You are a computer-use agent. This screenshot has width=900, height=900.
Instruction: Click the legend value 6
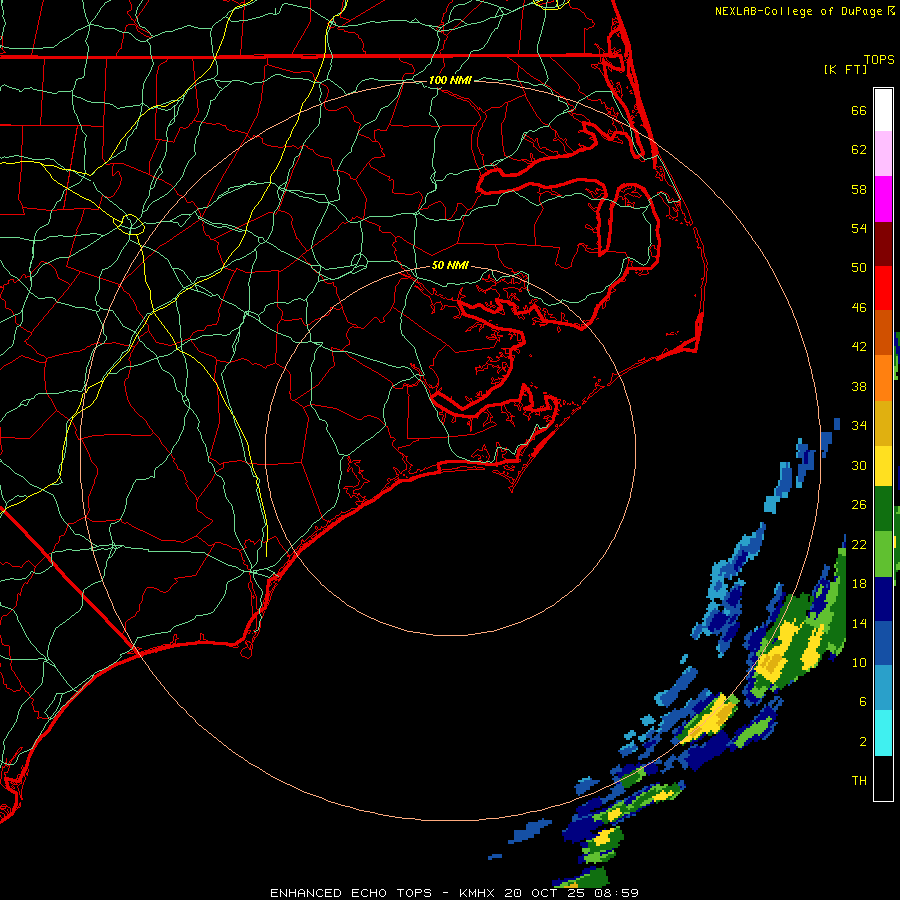point(863,702)
